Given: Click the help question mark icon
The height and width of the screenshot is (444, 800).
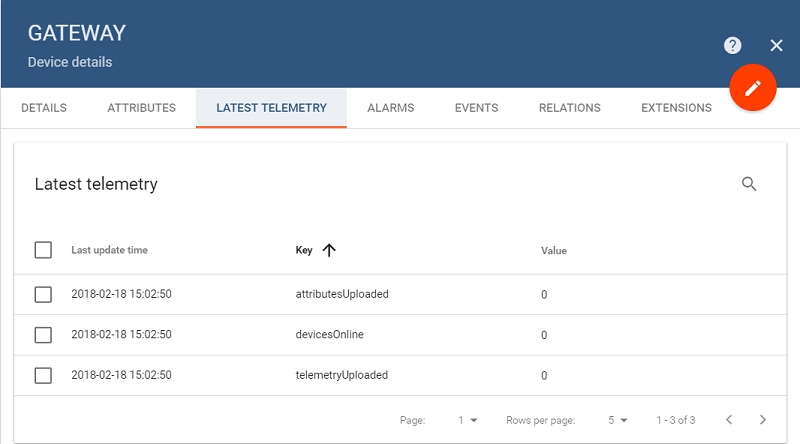Looking at the screenshot, I should (733, 46).
